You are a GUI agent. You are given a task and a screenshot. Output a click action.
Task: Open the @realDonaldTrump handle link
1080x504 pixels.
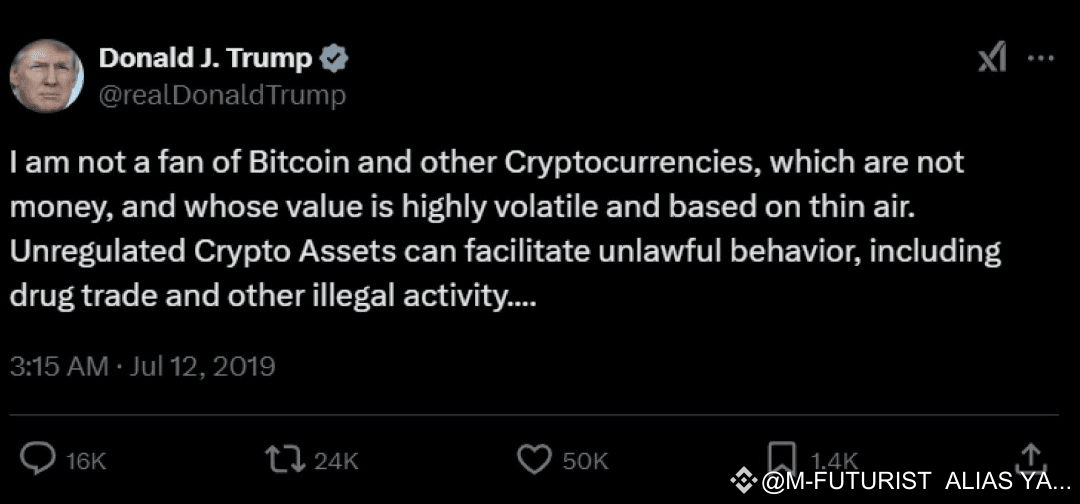222,95
